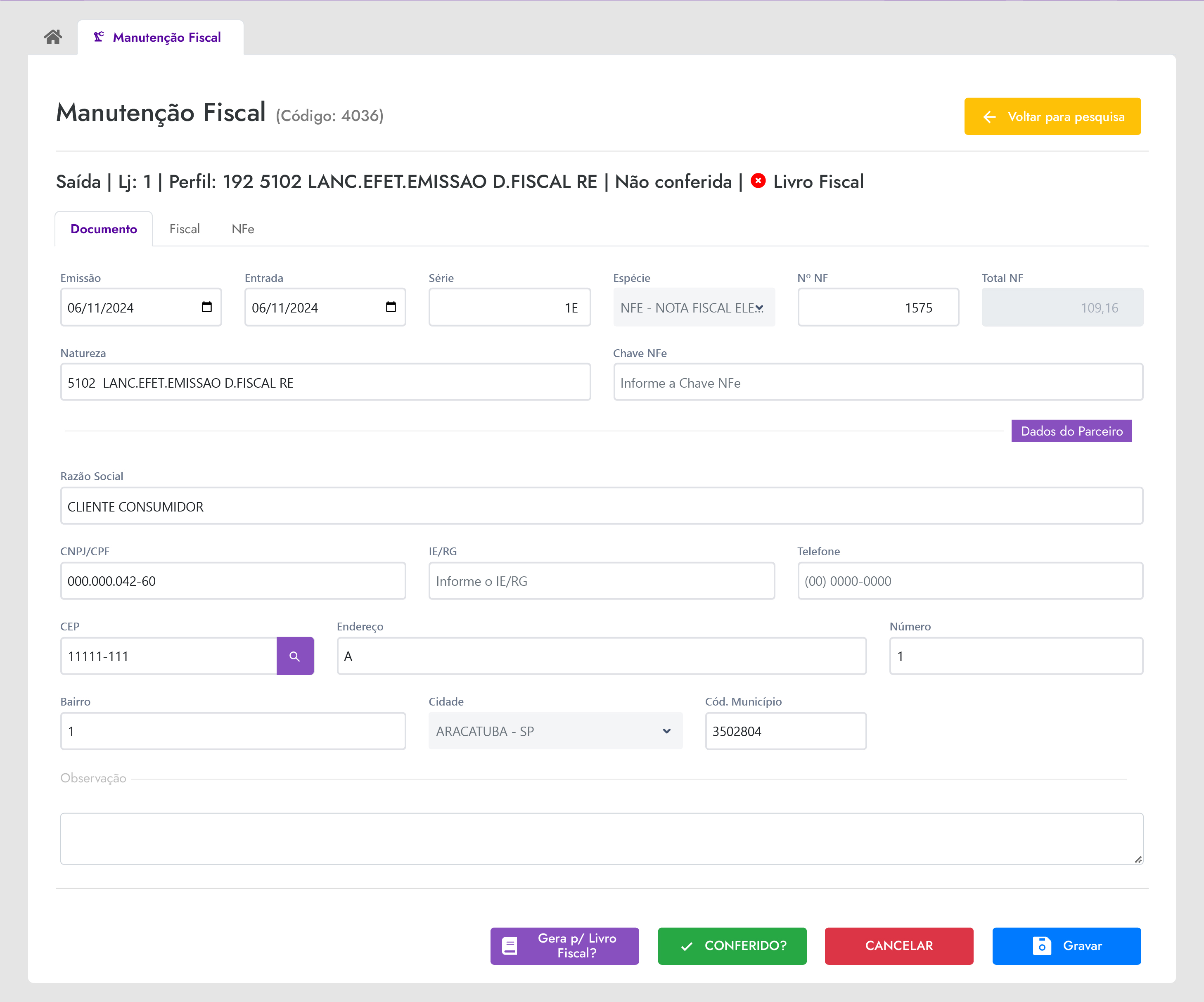Click the red CANCELAR button
The width and height of the screenshot is (1204, 1002).
898,945
